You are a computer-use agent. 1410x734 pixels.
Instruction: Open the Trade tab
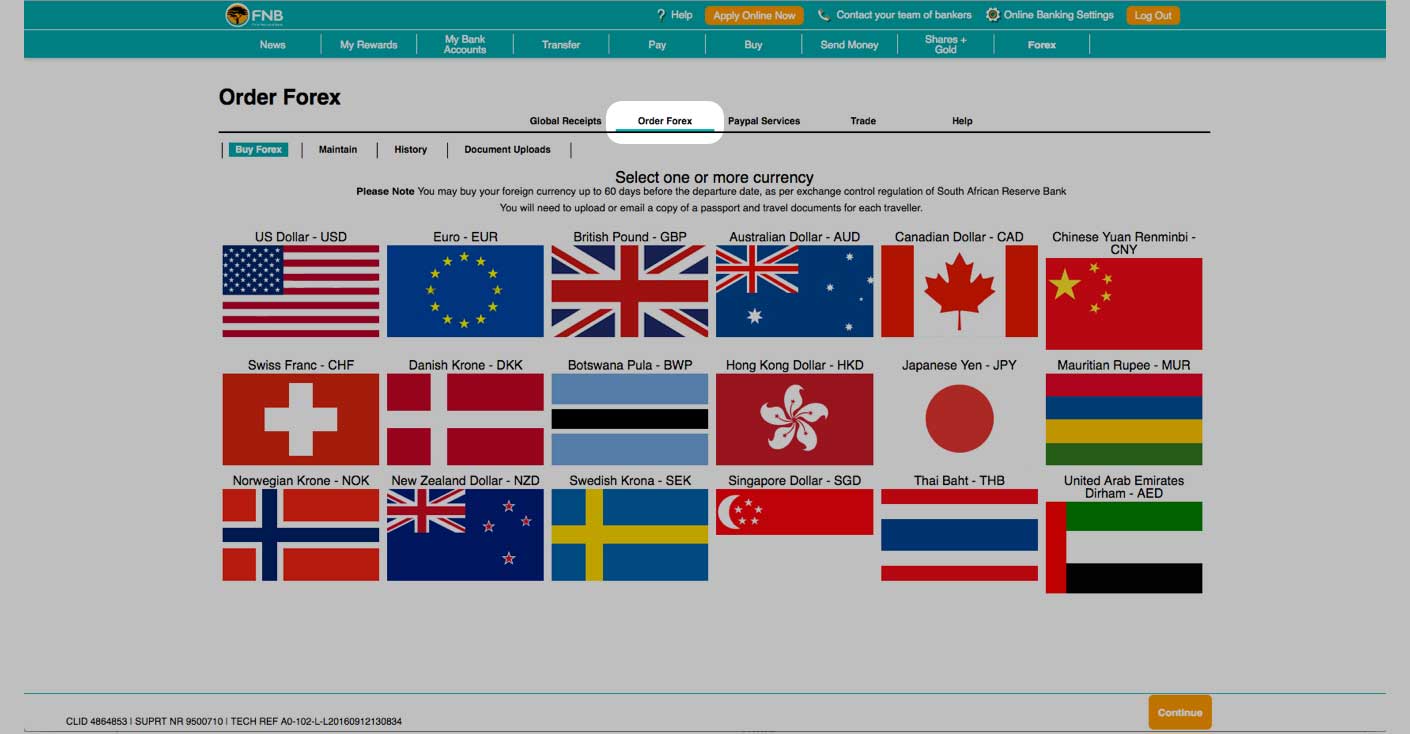click(x=863, y=121)
